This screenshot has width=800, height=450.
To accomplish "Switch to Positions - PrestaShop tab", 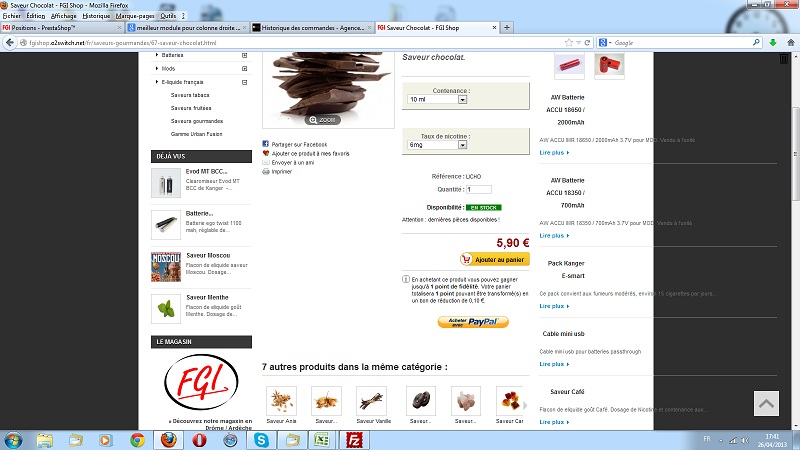I will tap(62, 28).
